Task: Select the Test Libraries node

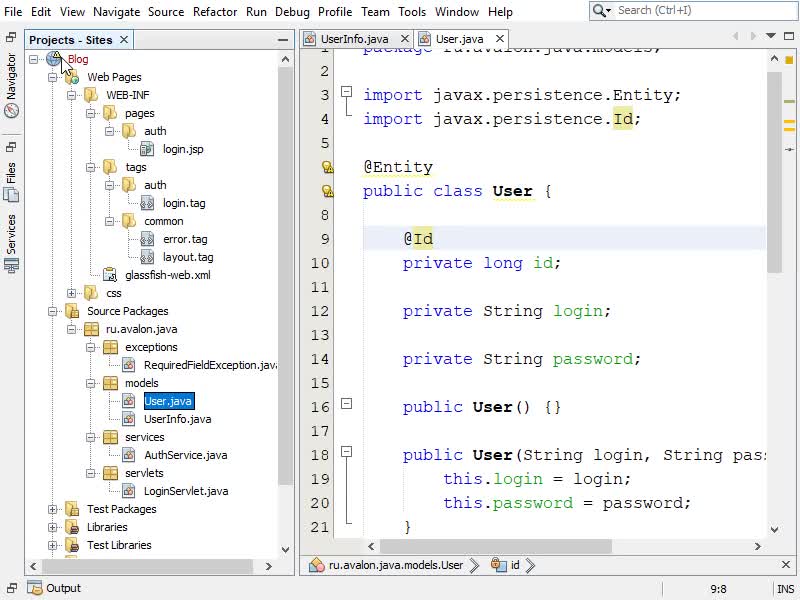Action: [119, 545]
